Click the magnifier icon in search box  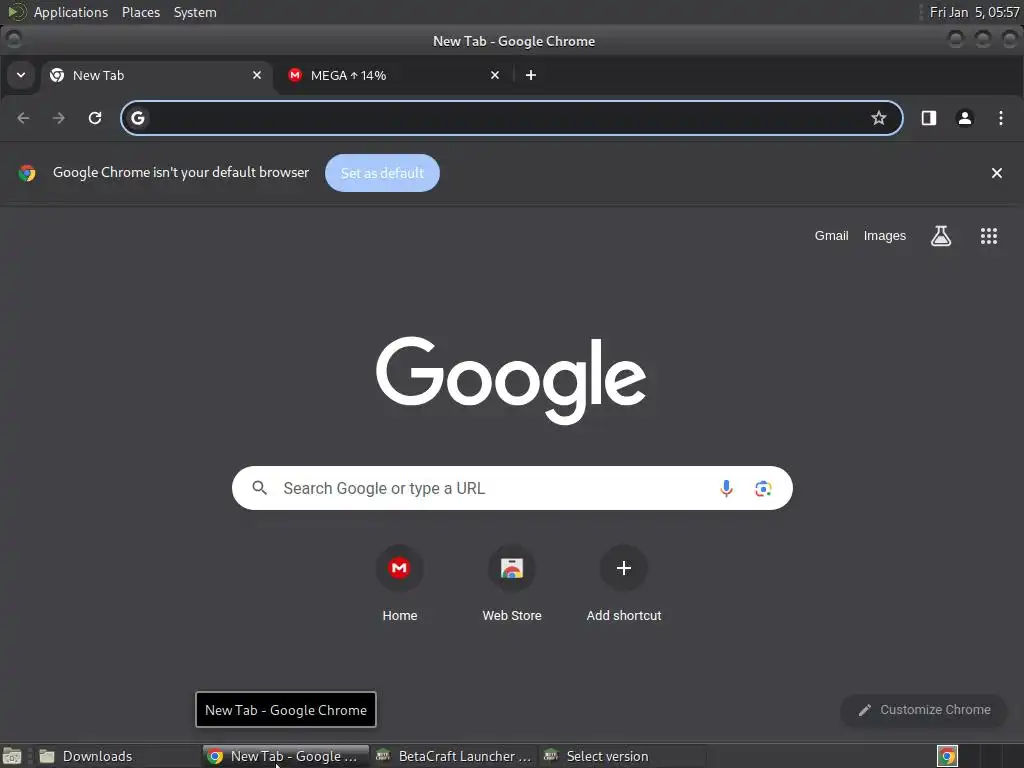[x=259, y=488]
